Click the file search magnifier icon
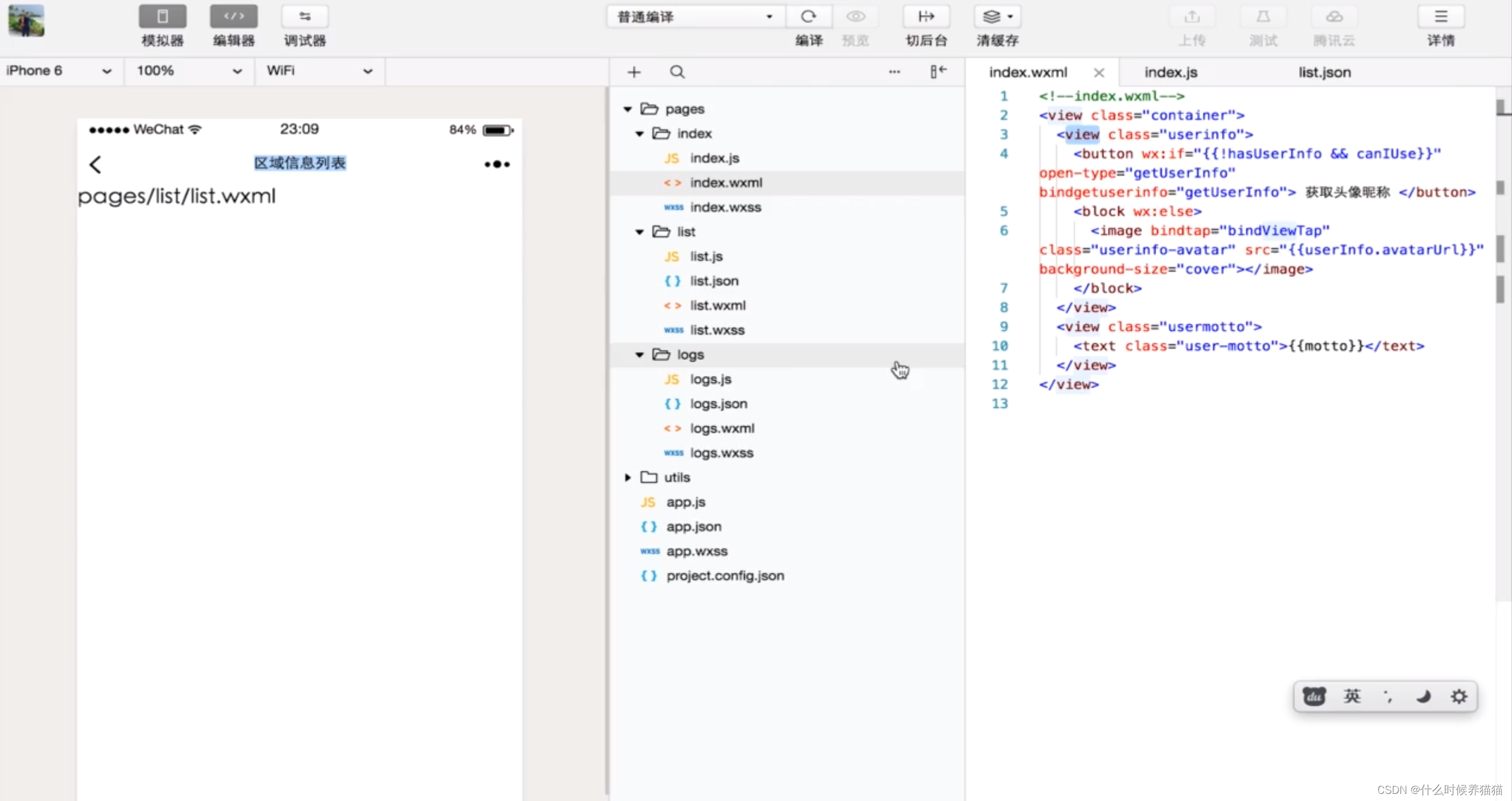This screenshot has height=801, width=1512. click(x=677, y=72)
